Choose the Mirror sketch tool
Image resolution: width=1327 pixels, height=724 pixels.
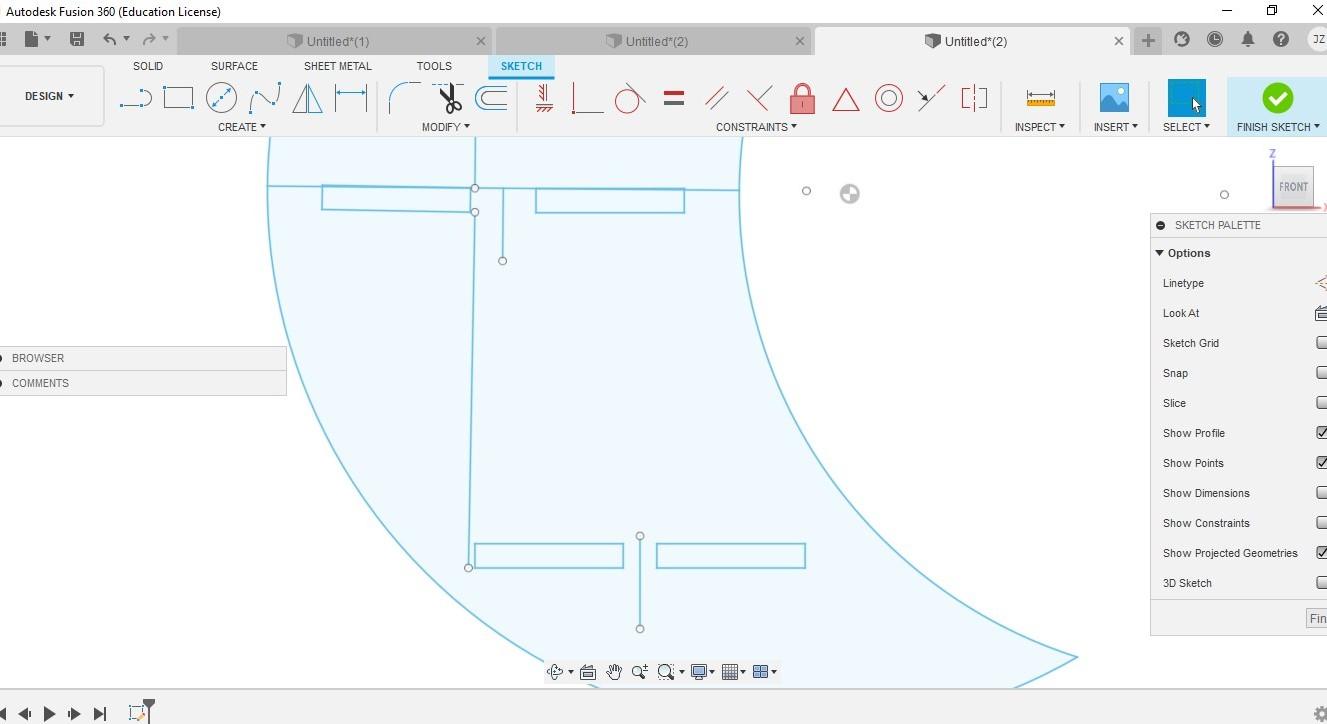307,98
